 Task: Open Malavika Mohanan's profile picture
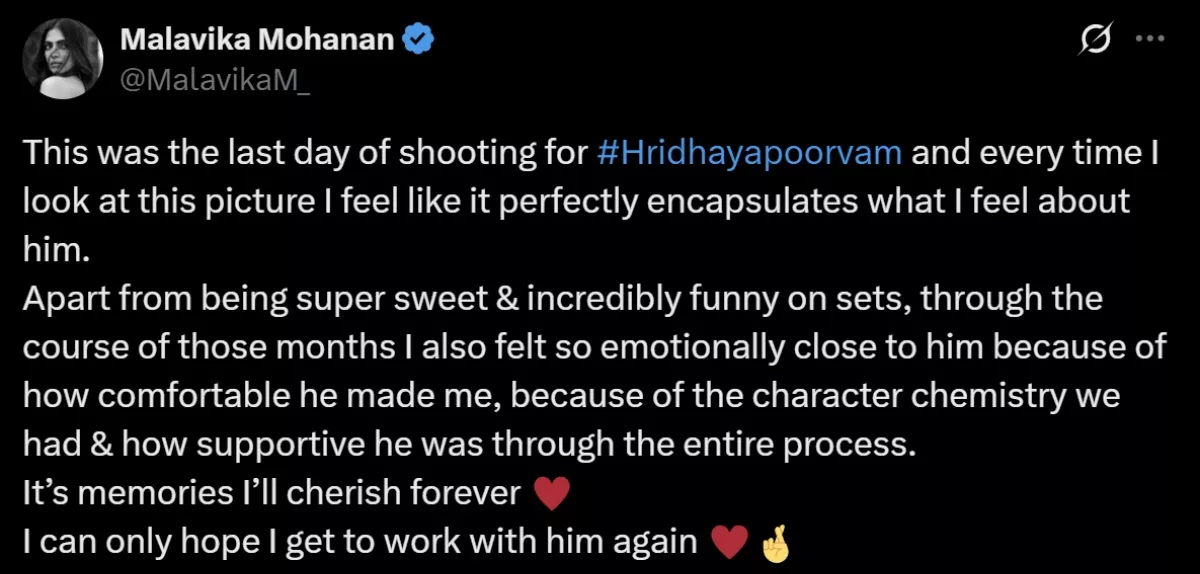tap(63, 58)
